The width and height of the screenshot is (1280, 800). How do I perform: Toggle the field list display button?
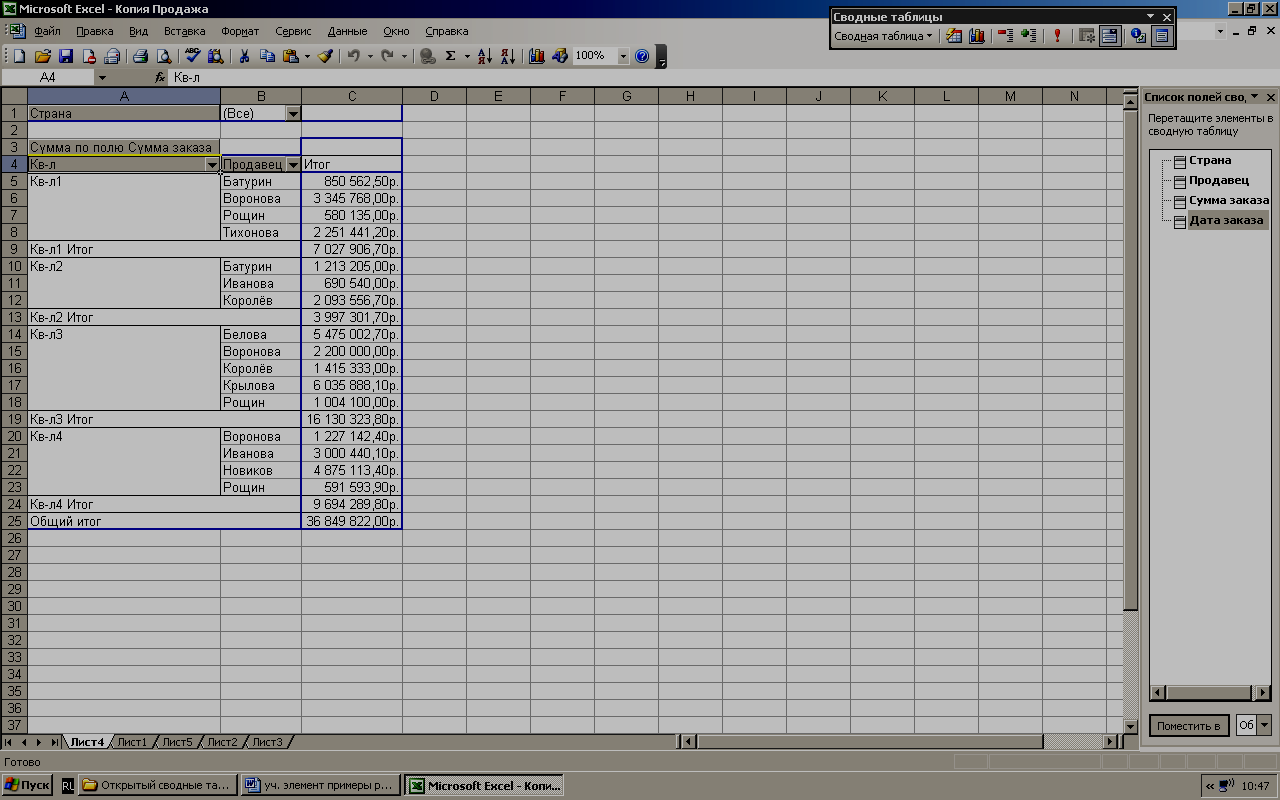tap(1161, 36)
